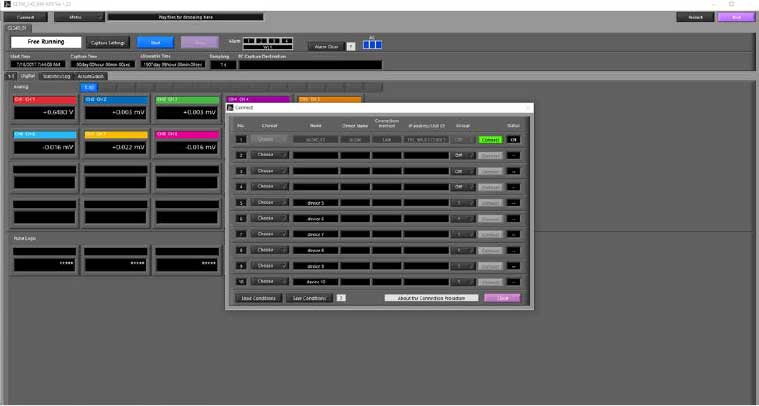The height and width of the screenshot is (406, 759).
Task: Click the Capture Time value field
Action: coord(103,64)
